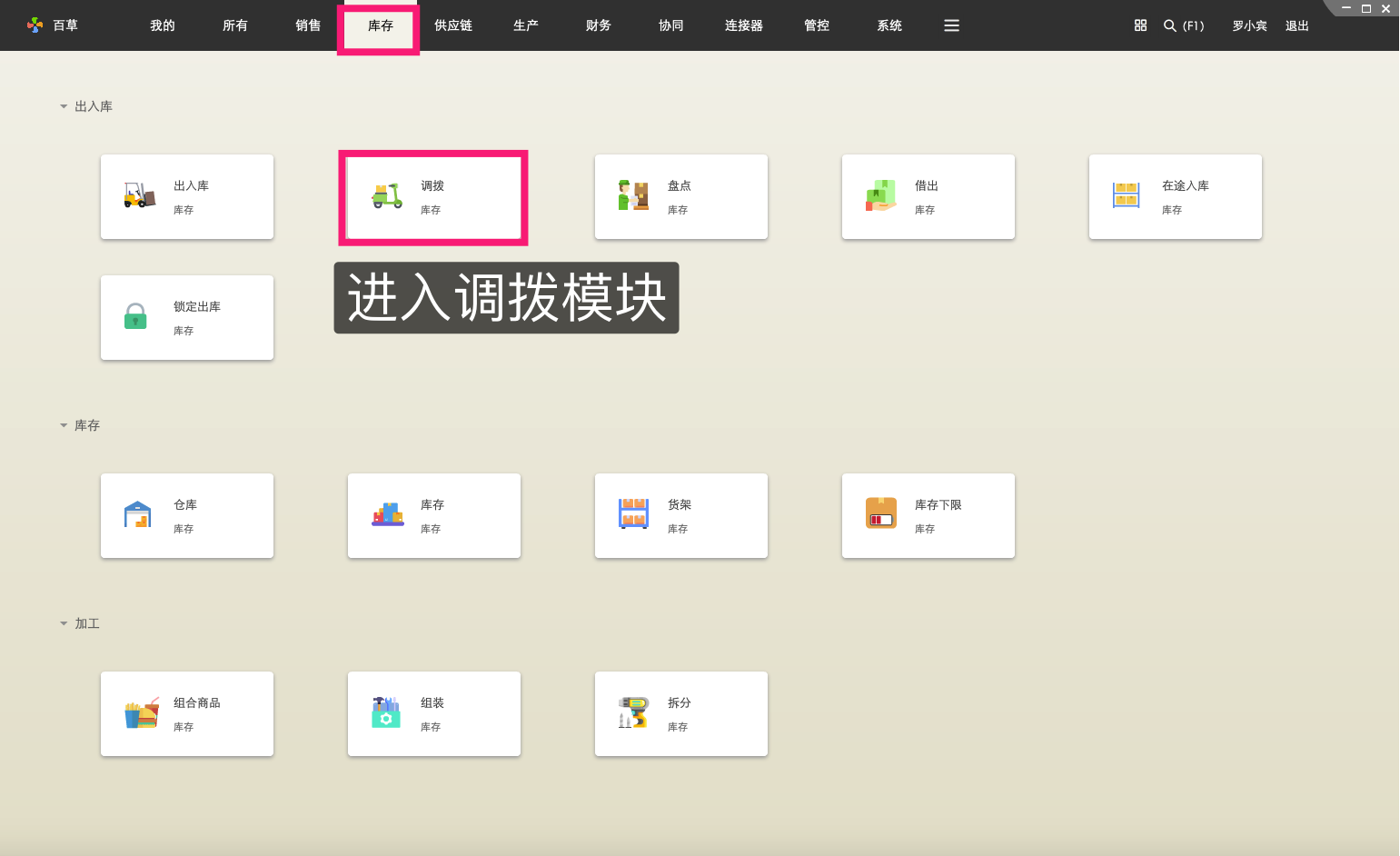The width and height of the screenshot is (1400, 856).
Task: Open the 在途入库 module
Action: tap(1175, 196)
